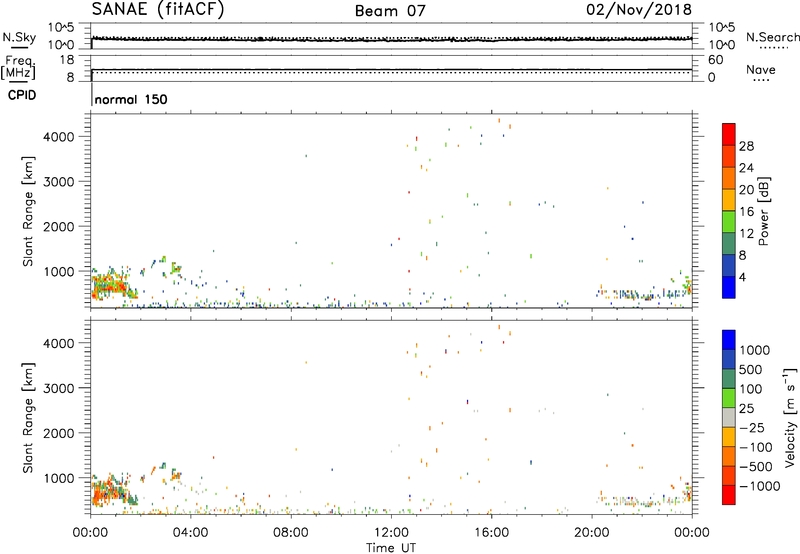The height and width of the screenshot is (554, 800).
Task: Click the '28' power colorbar label
Action: click(x=746, y=146)
